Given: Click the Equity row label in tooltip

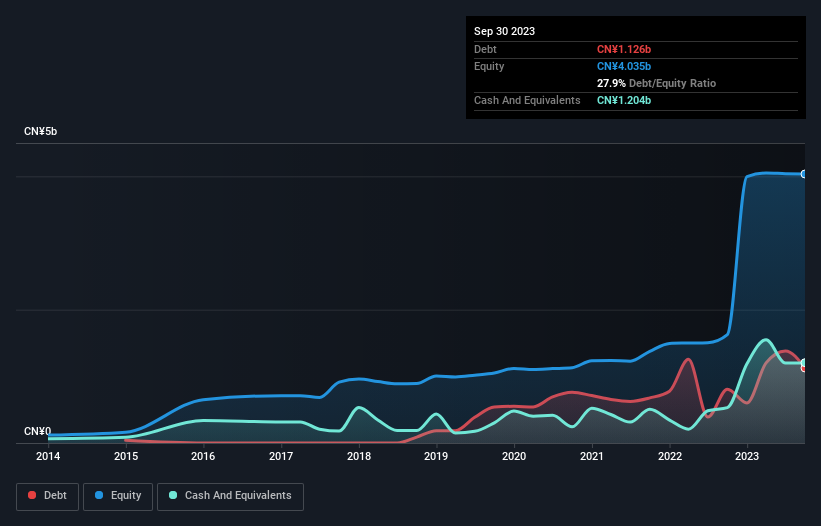Looking at the screenshot, I should click(x=489, y=66).
